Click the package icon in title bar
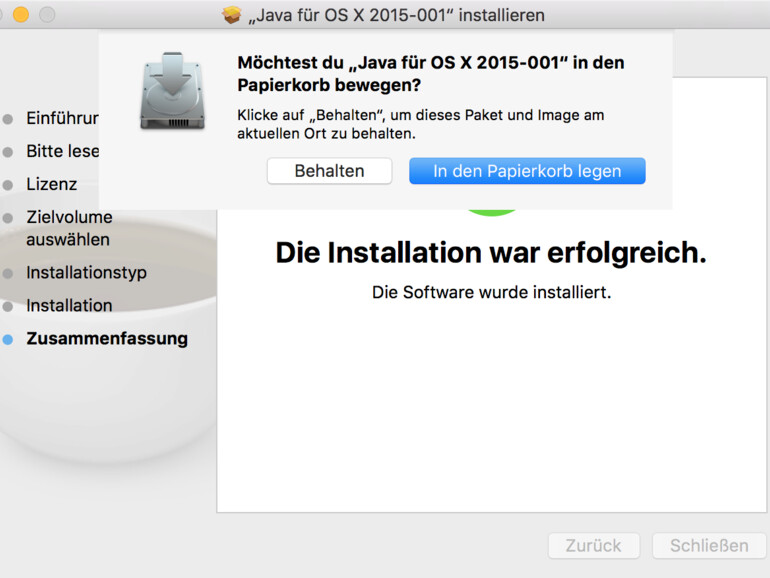 (x=232, y=15)
